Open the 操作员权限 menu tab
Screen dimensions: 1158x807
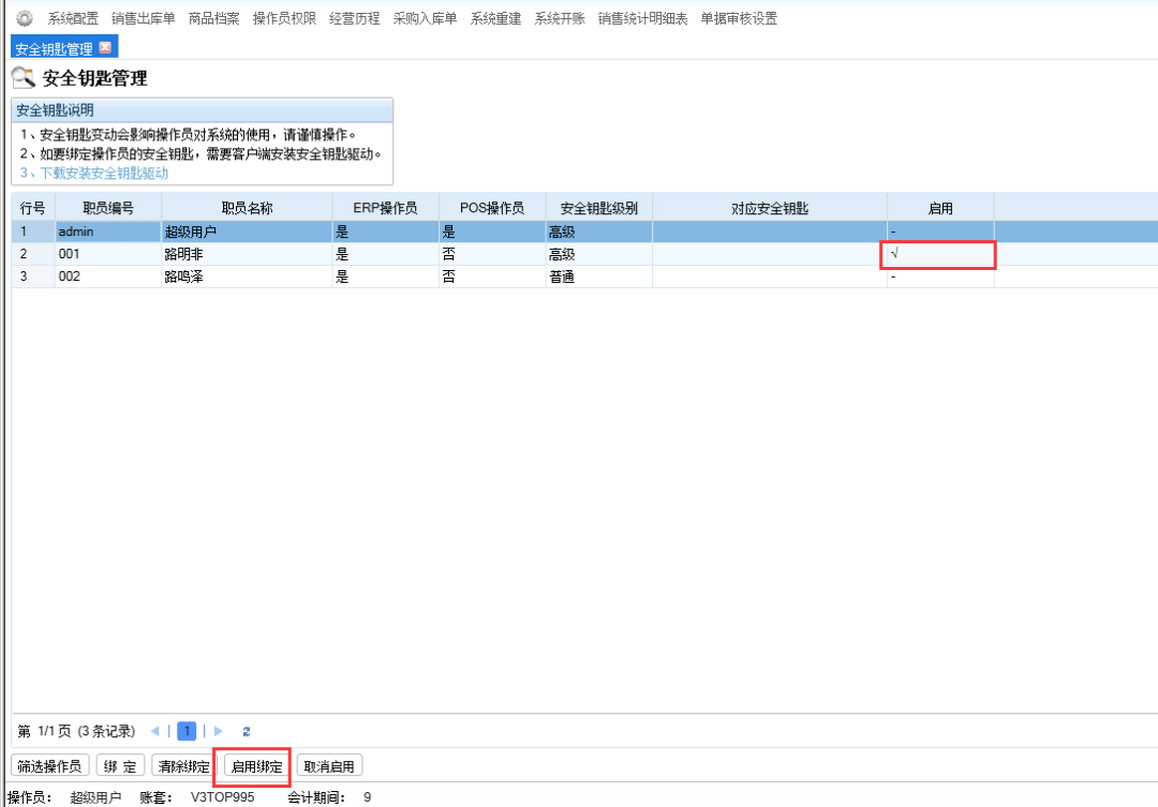click(284, 19)
